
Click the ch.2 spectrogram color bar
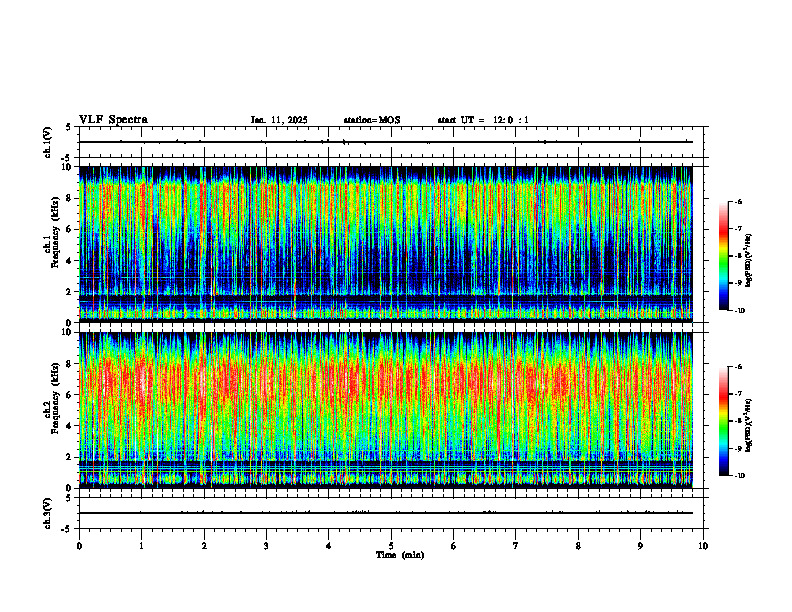point(723,421)
